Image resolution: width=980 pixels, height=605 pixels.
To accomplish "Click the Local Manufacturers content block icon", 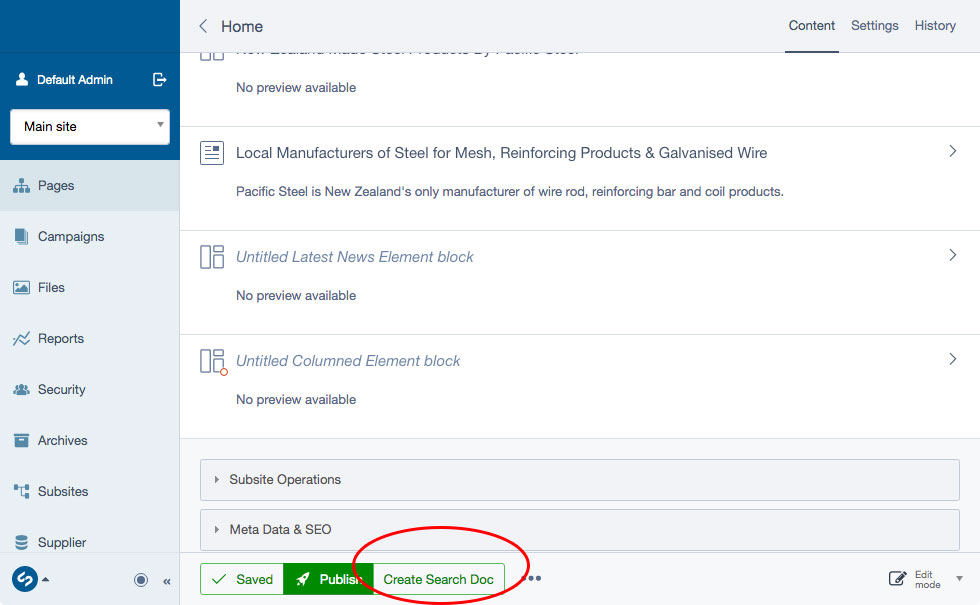I will point(212,152).
